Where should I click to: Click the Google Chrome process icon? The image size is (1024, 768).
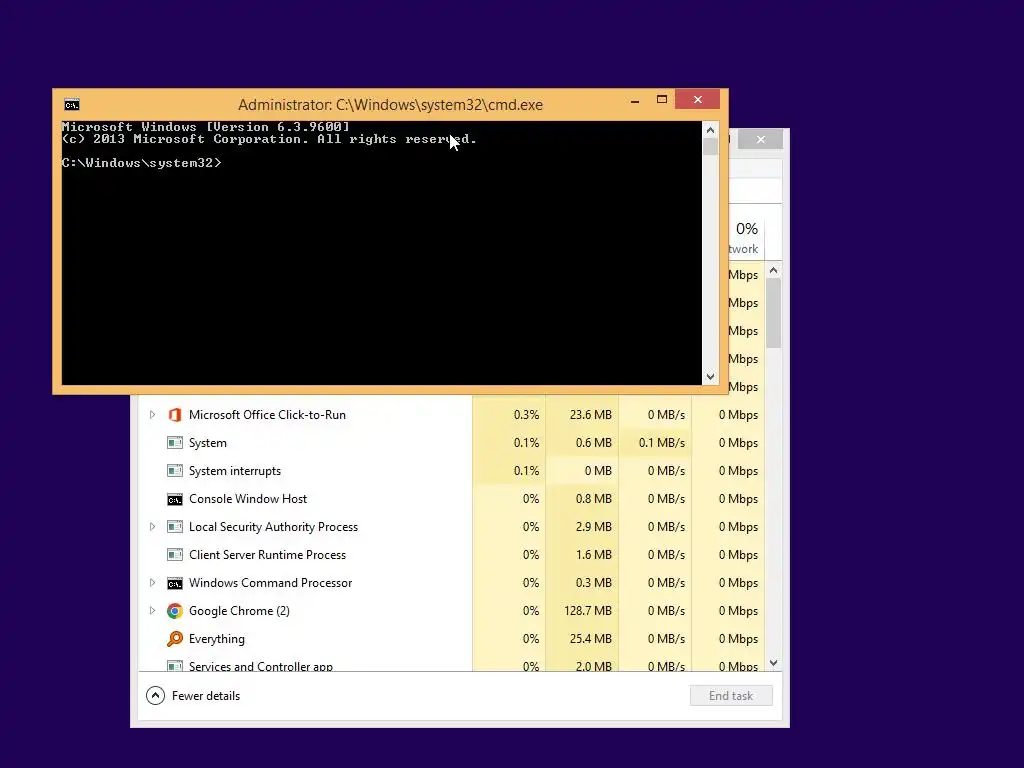(174, 611)
